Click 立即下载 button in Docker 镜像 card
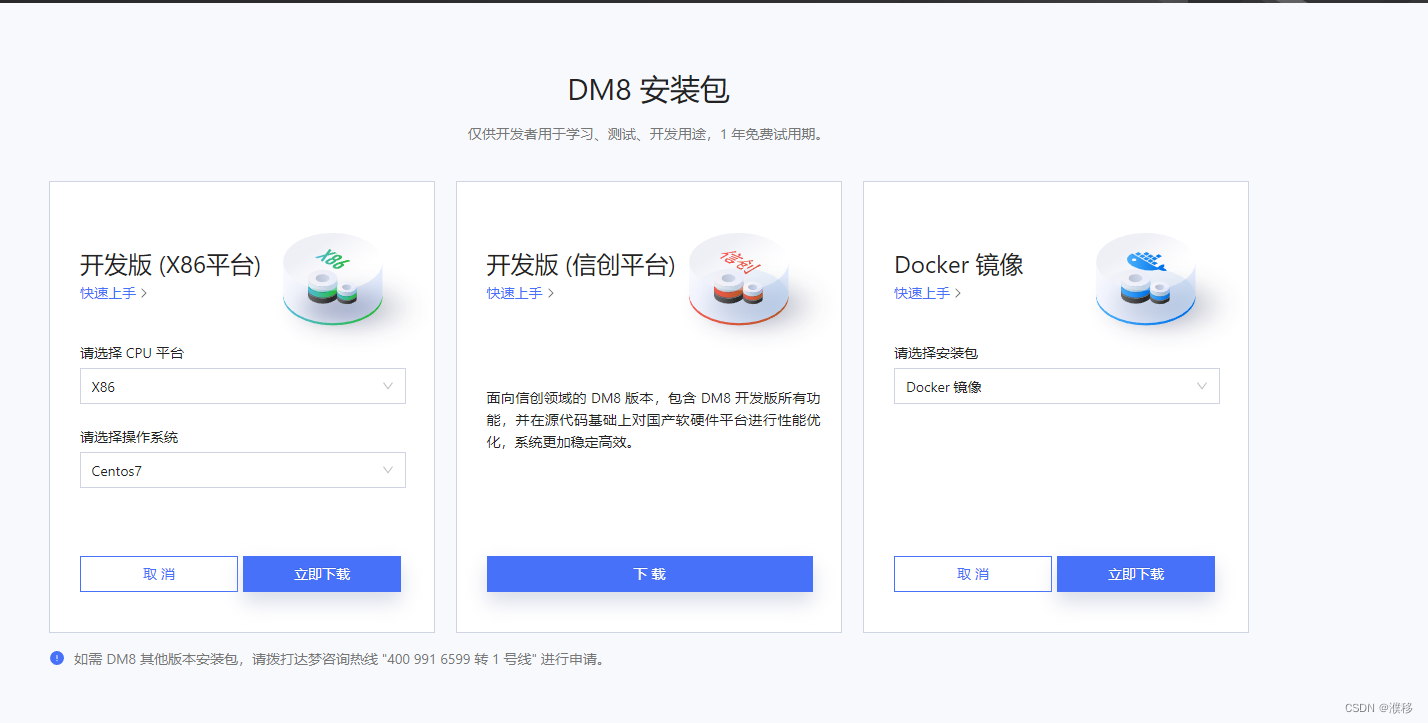Viewport: 1428px width, 723px height. coord(1136,574)
